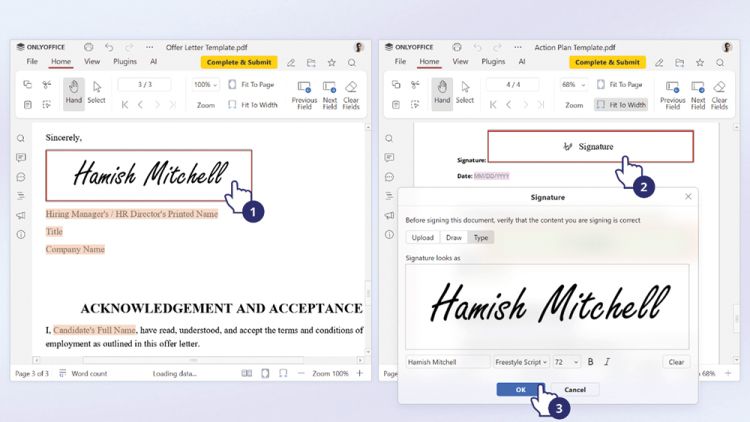
Task: Click zoom out minus in Offer Letter status bar
Action: click(x=301, y=373)
